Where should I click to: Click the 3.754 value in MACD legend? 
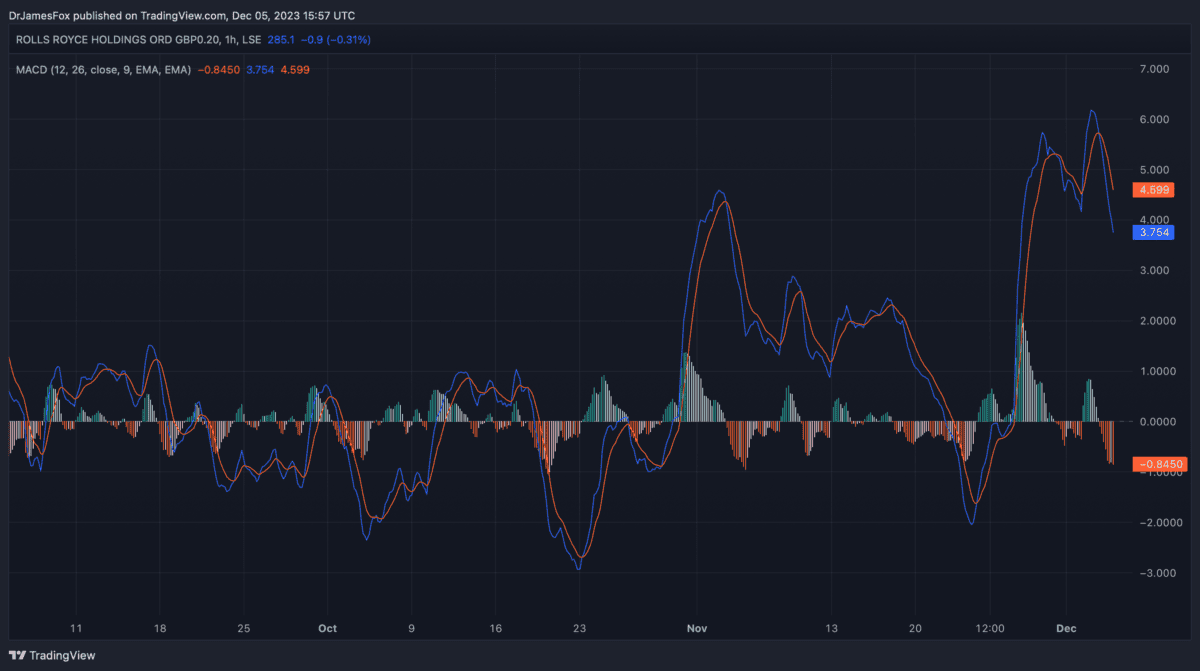[259, 69]
